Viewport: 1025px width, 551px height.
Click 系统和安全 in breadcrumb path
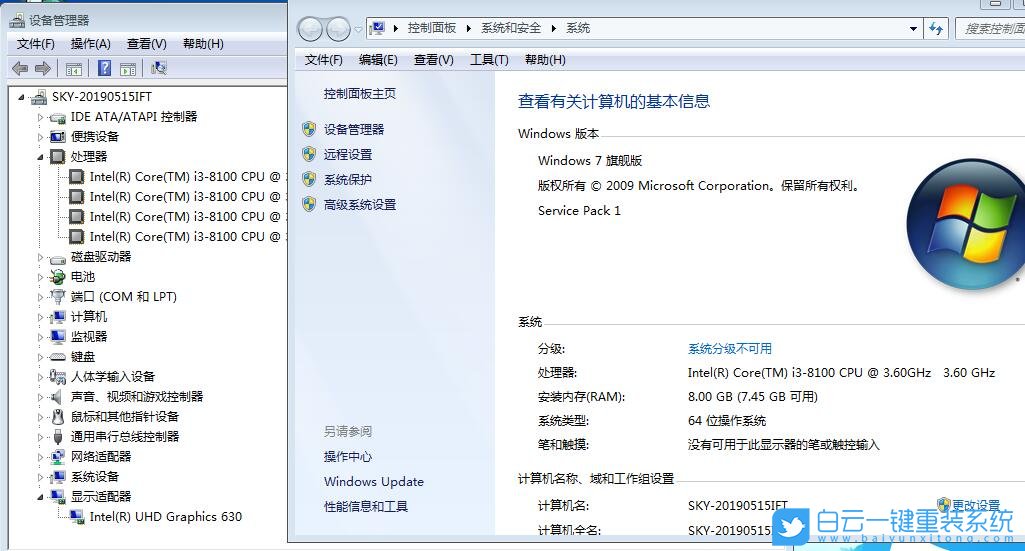[511, 28]
